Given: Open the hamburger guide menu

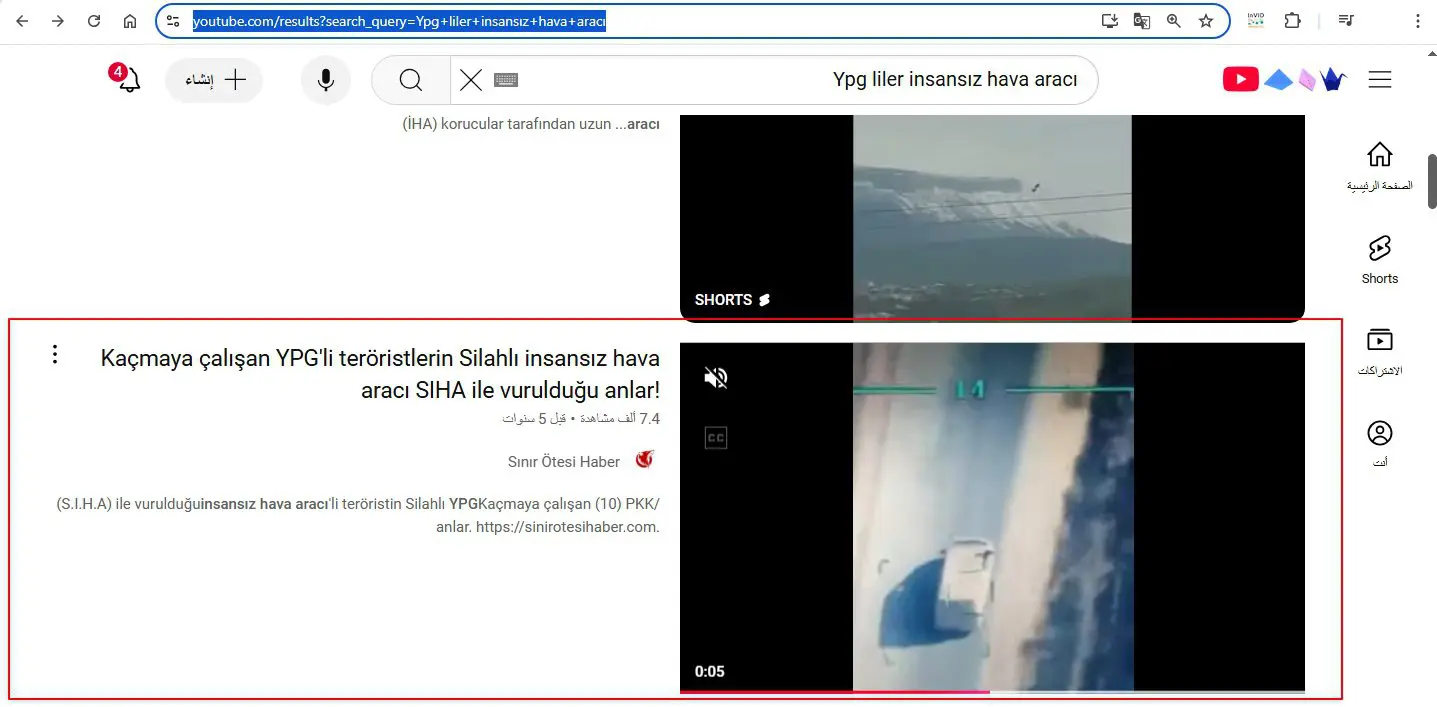Looking at the screenshot, I should (1380, 79).
